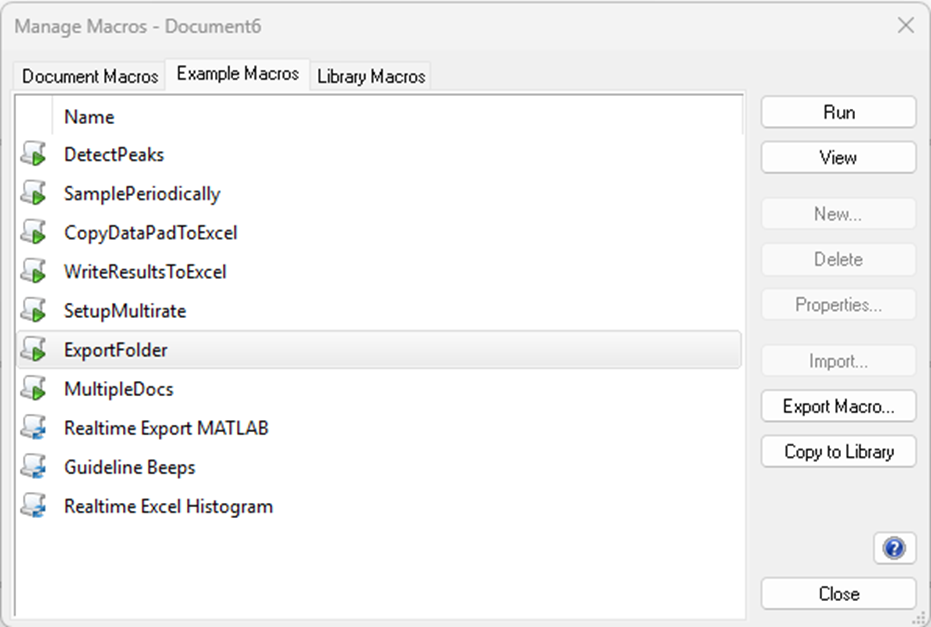Select the ExportFolder macro row
The image size is (931, 627).
pos(116,350)
